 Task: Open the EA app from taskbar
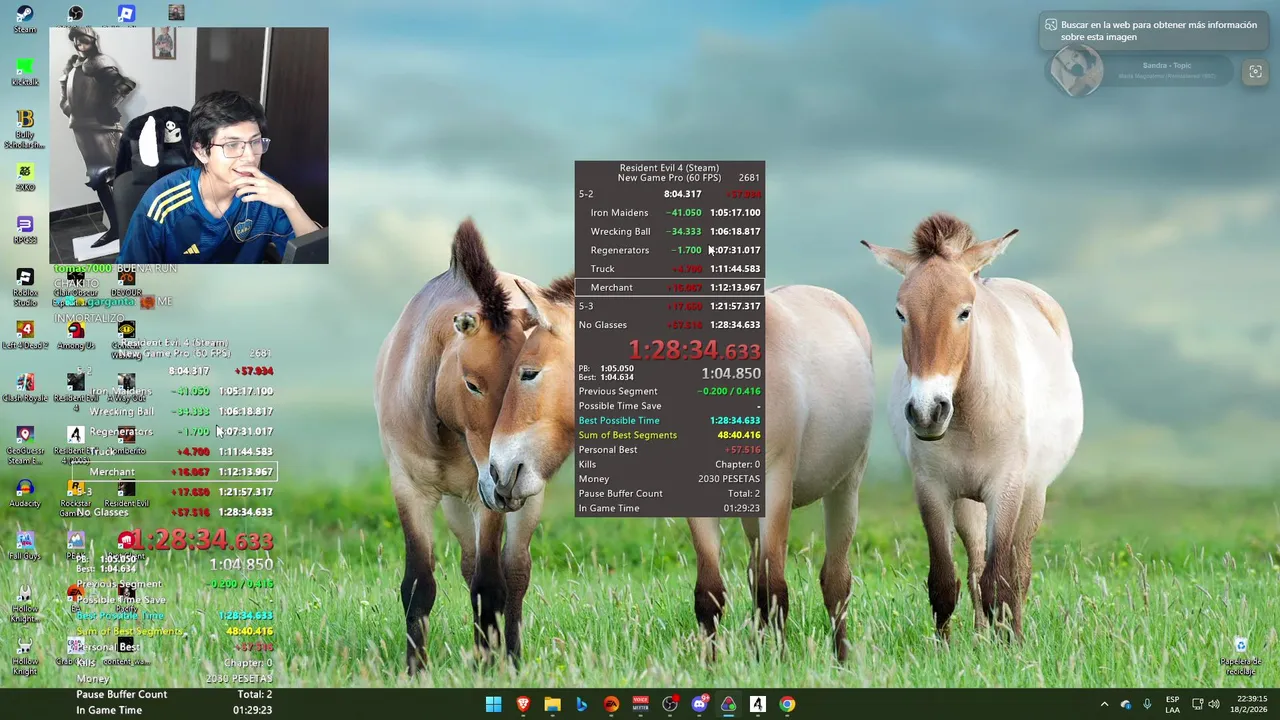pyautogui.click(x=611, y=704)
